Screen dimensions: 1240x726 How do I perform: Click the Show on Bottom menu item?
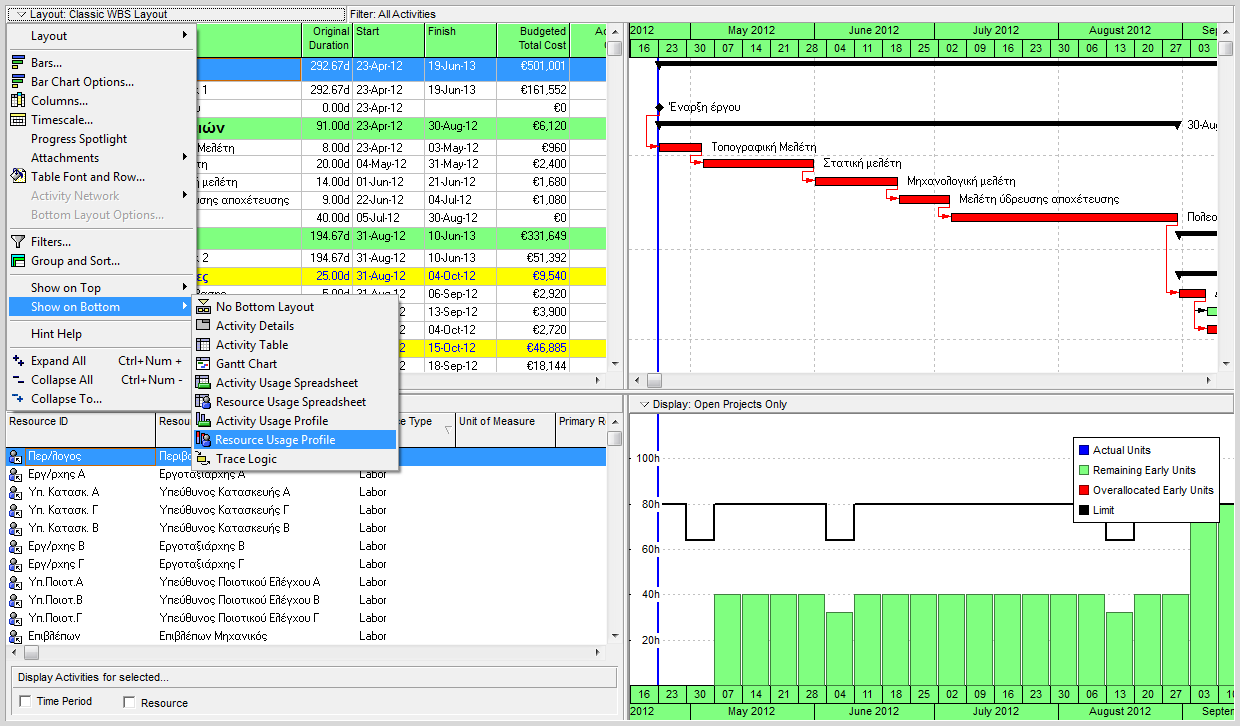coord(101,307)
